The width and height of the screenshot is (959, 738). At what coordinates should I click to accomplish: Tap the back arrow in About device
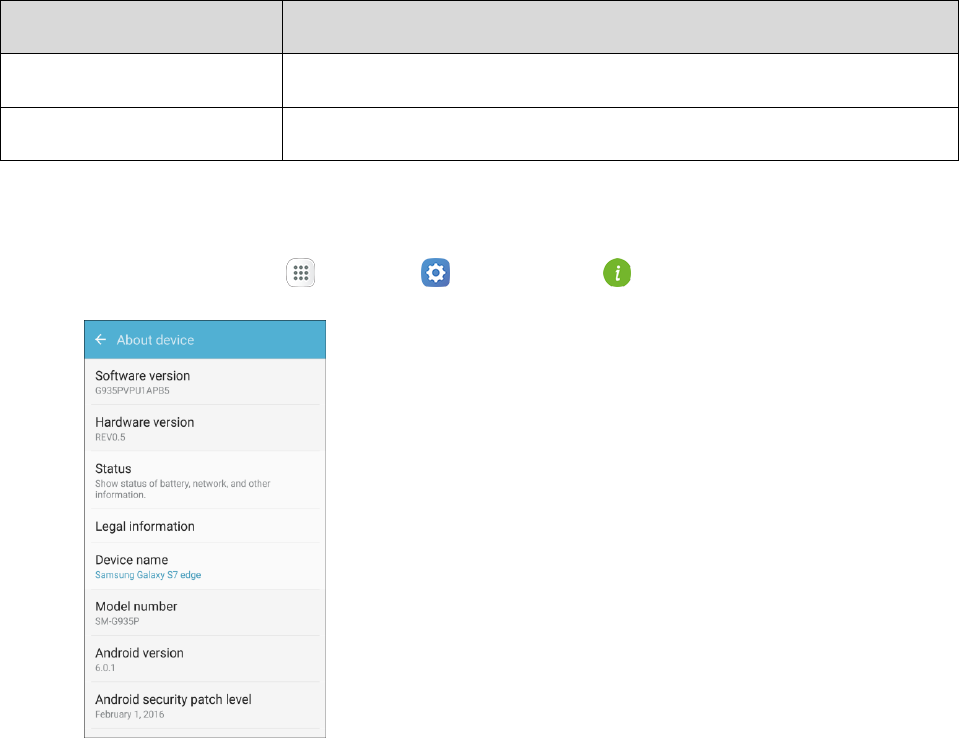point(101,339)
